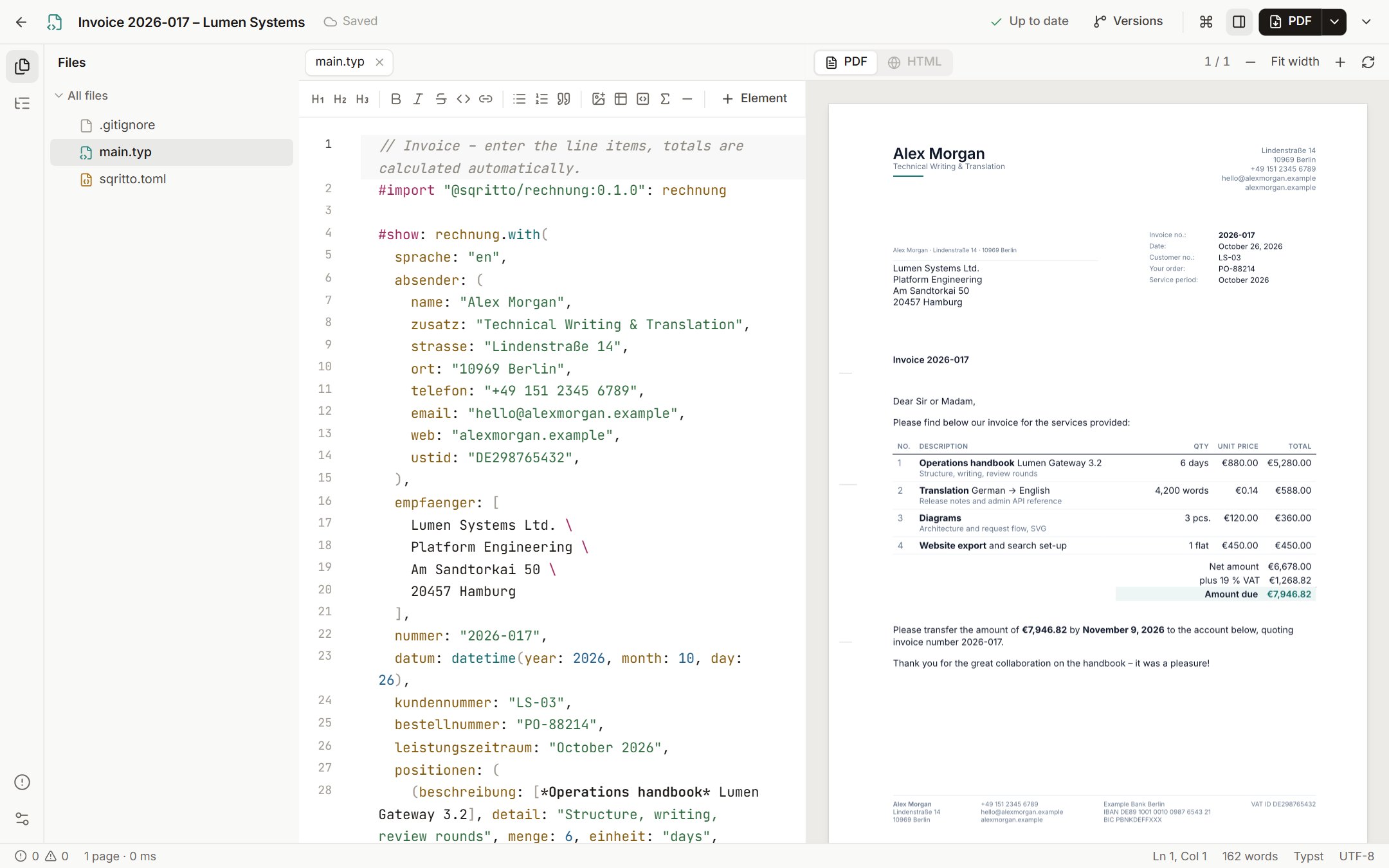Open the command palette icon
This screenshot has width=1389, height=868.
click(x=1206, y=22)
